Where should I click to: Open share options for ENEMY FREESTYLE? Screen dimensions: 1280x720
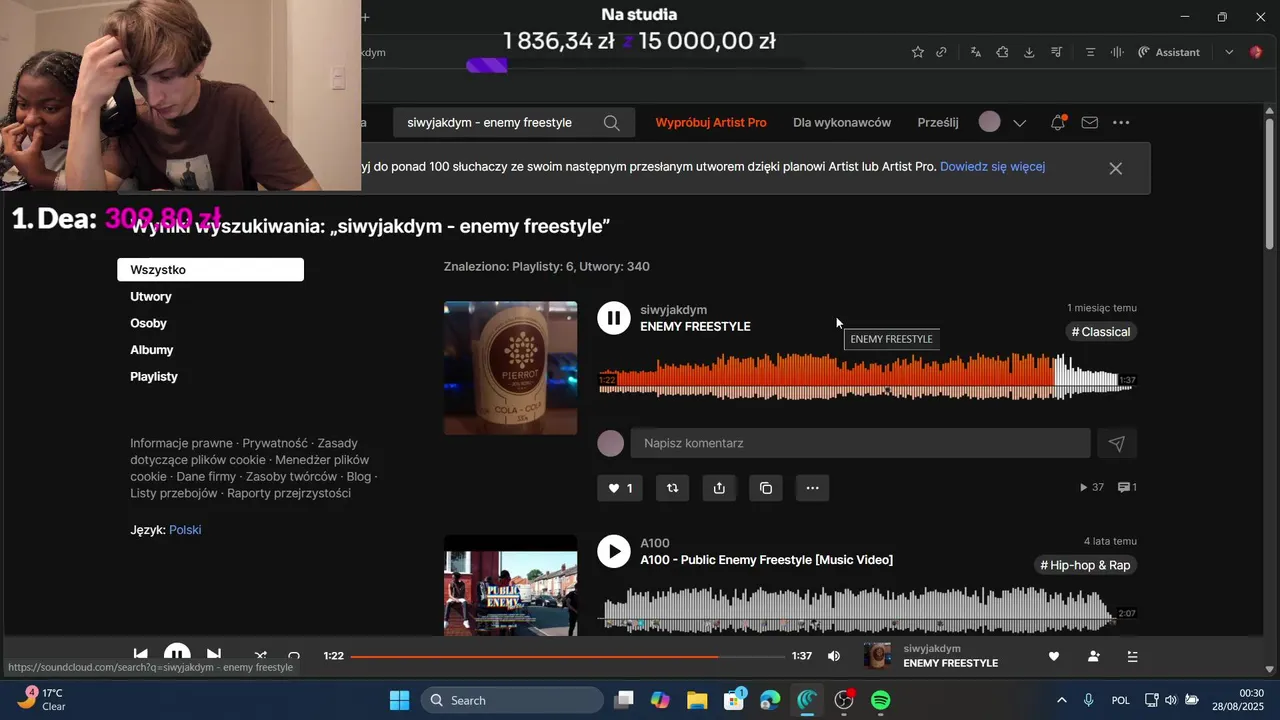pos(719,488)
